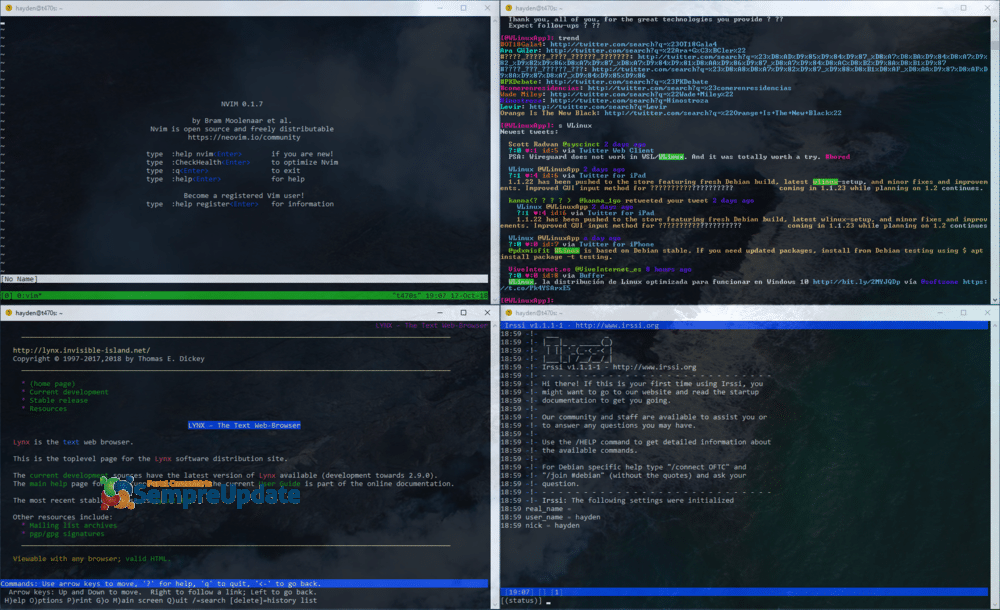Click the "Orange Is The New Black" trend line
Image resolution: width=1000 pixels, height=610 pixels.
(670, 113)
